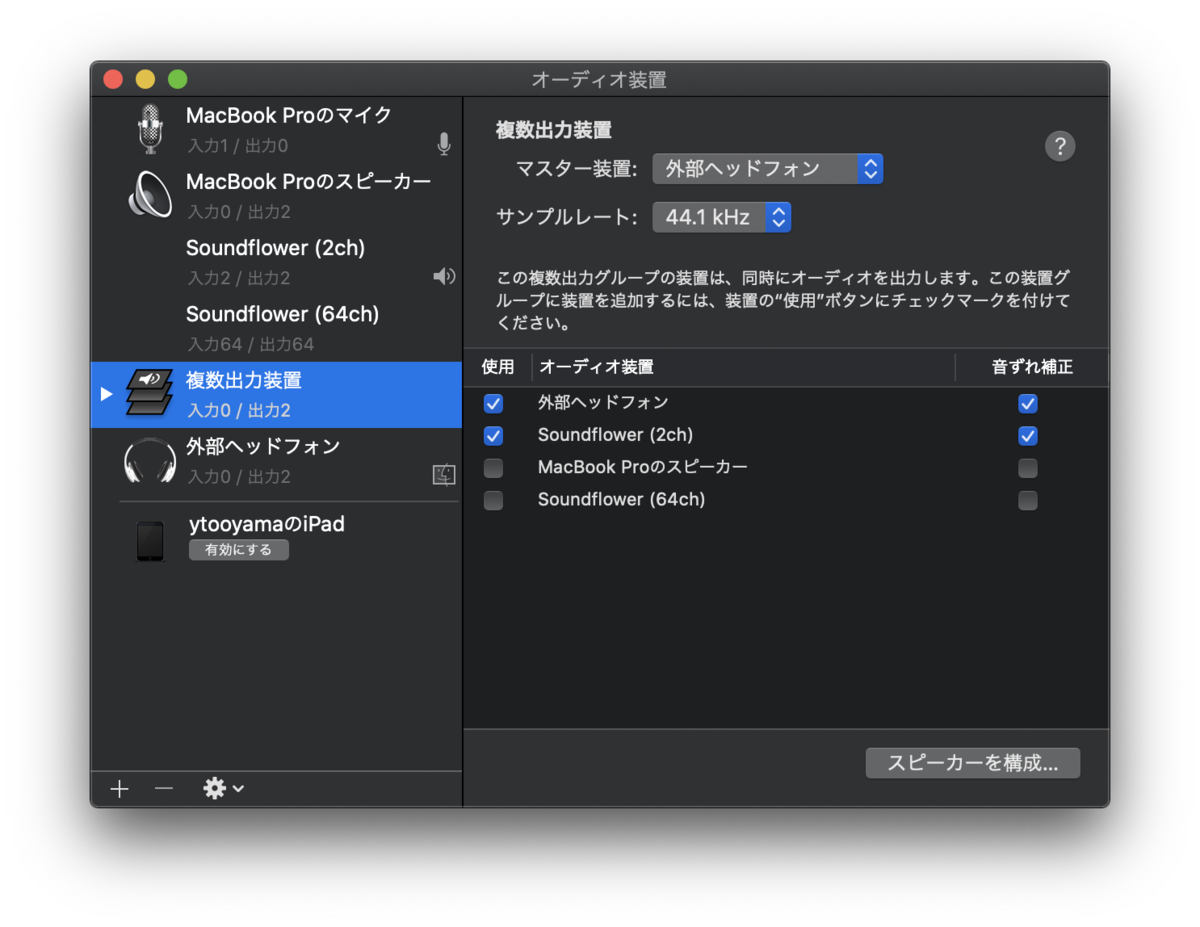Click the 使用 column header

(498, 367)
